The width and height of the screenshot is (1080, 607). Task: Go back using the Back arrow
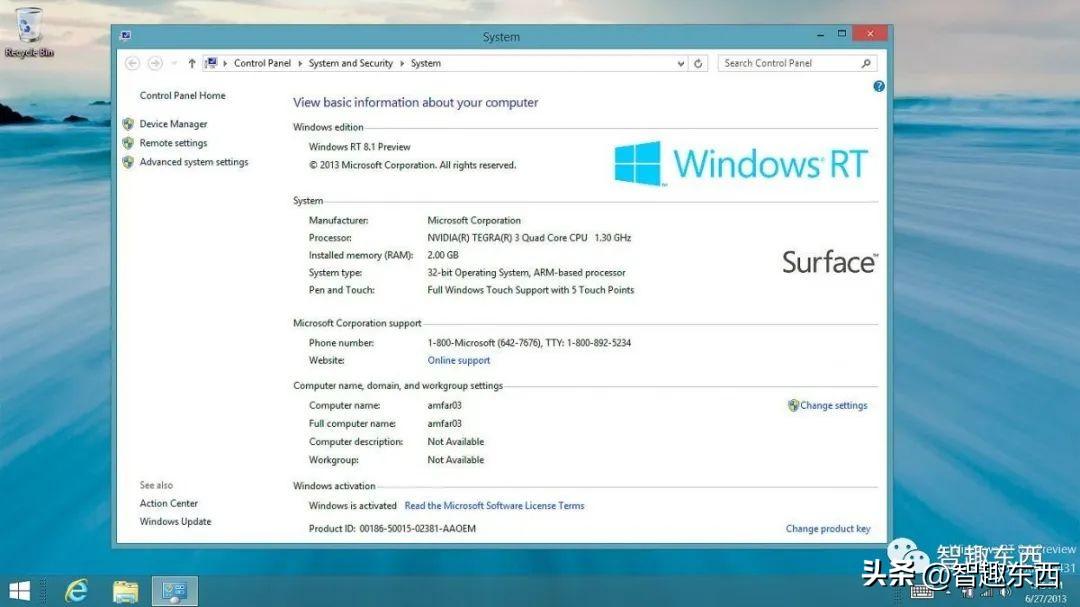[132, 63]
